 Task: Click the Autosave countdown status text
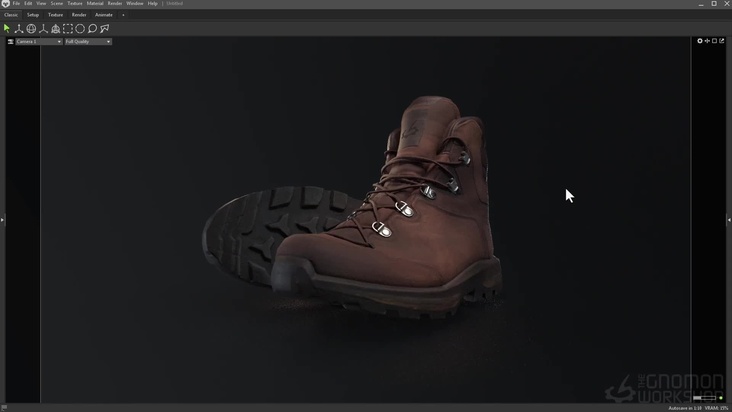[x=685, y=408]
